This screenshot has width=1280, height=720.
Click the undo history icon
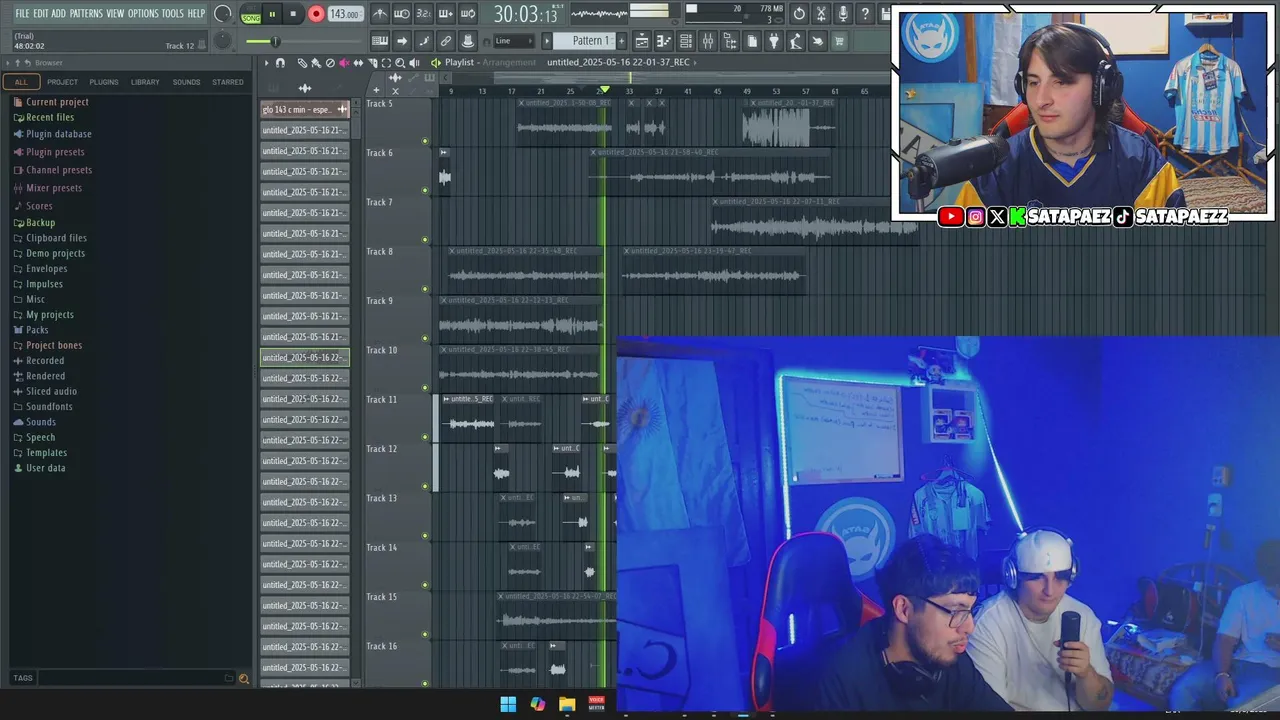point(799,14)
